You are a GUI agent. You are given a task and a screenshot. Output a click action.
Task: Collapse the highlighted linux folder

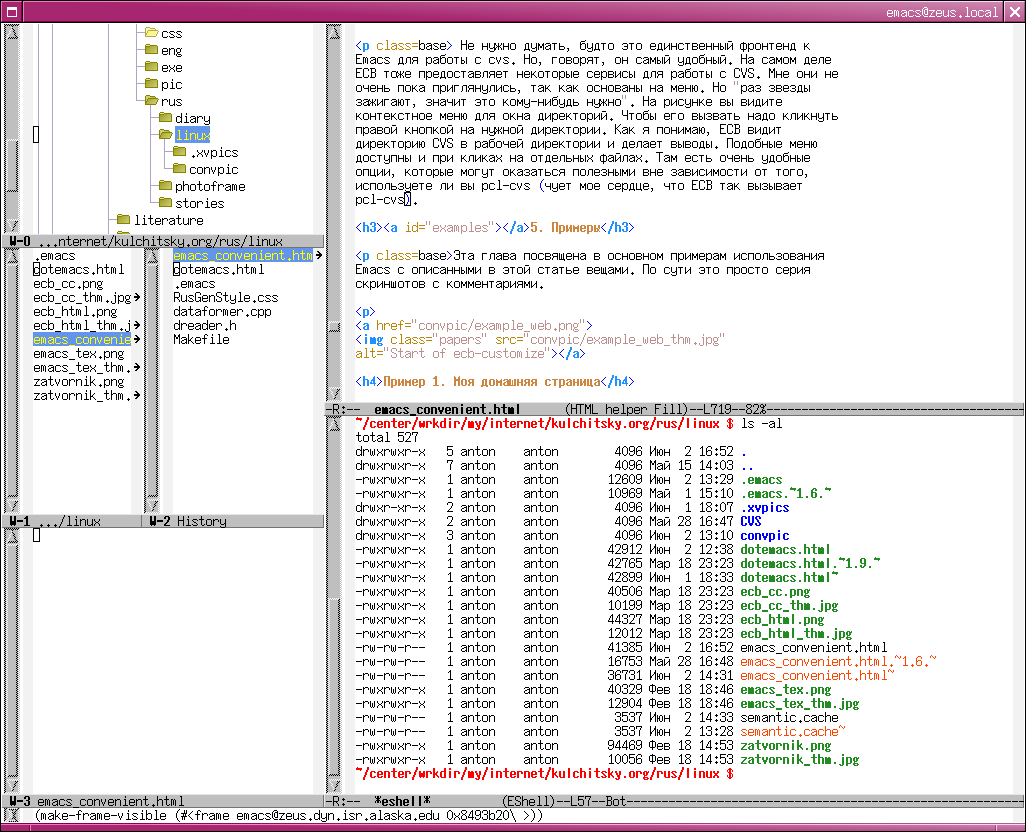[x=165, y=135]
